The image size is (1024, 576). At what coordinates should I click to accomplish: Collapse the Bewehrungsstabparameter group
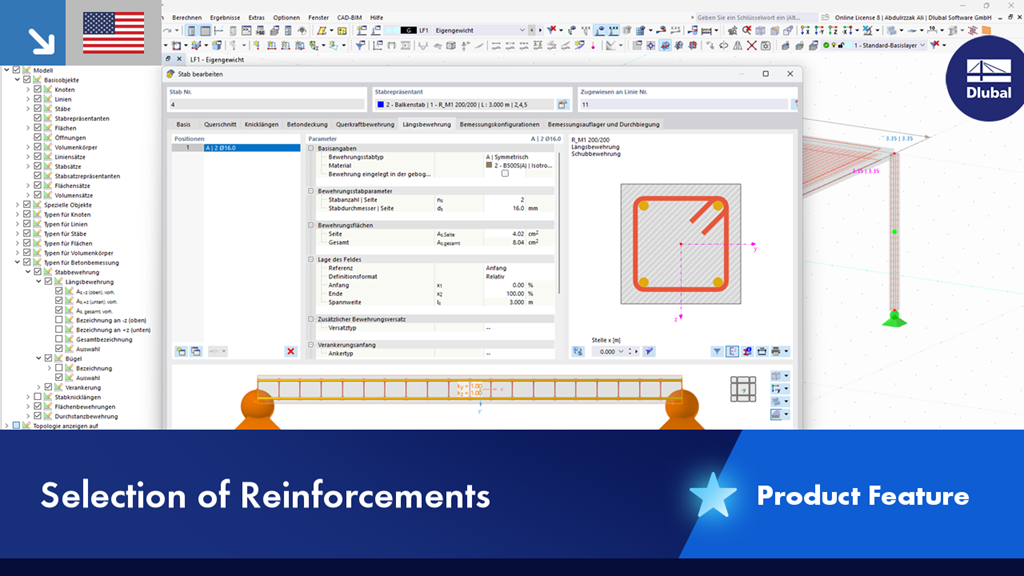(312, 191)
